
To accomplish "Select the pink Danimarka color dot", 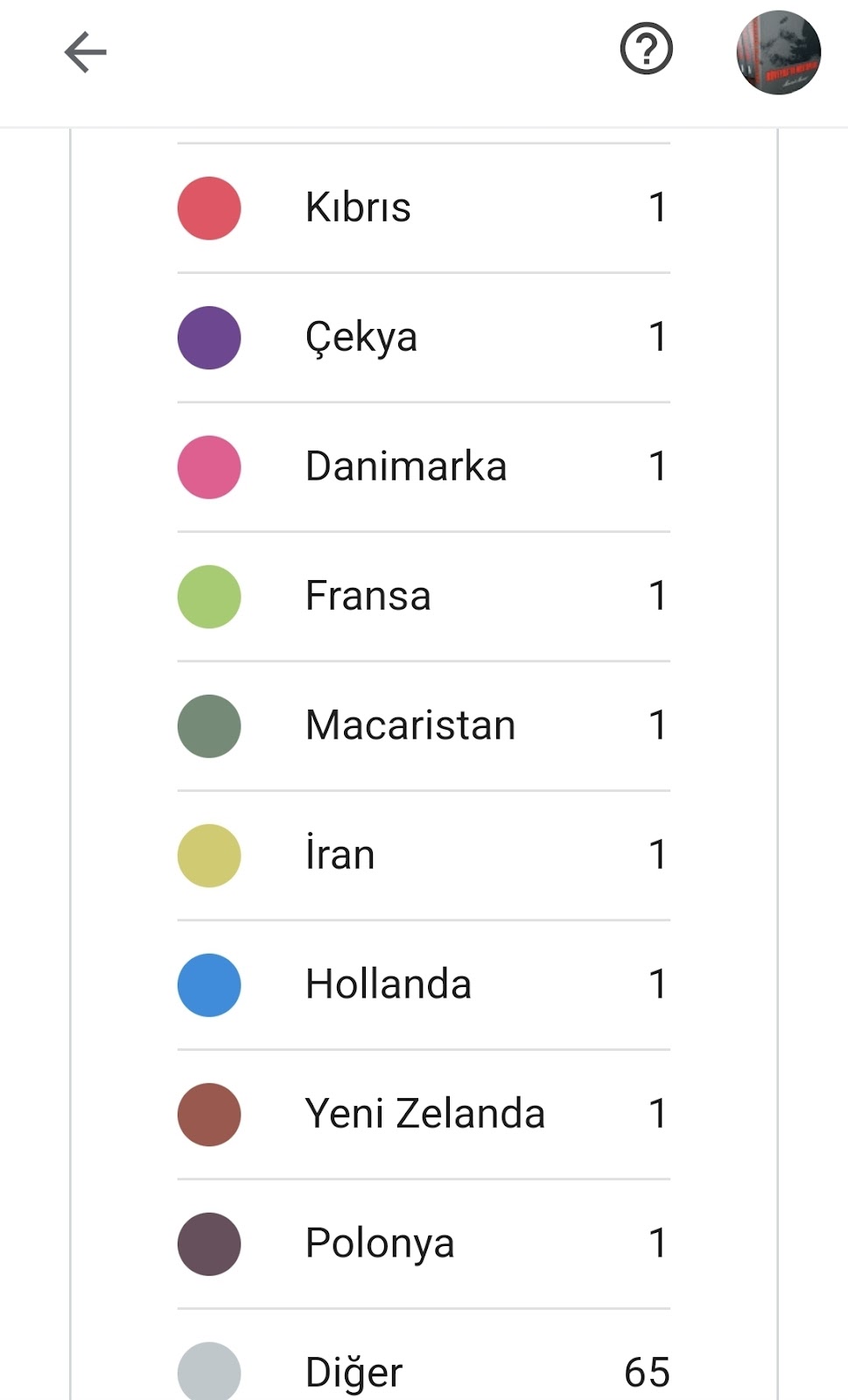I will [209, 467].
